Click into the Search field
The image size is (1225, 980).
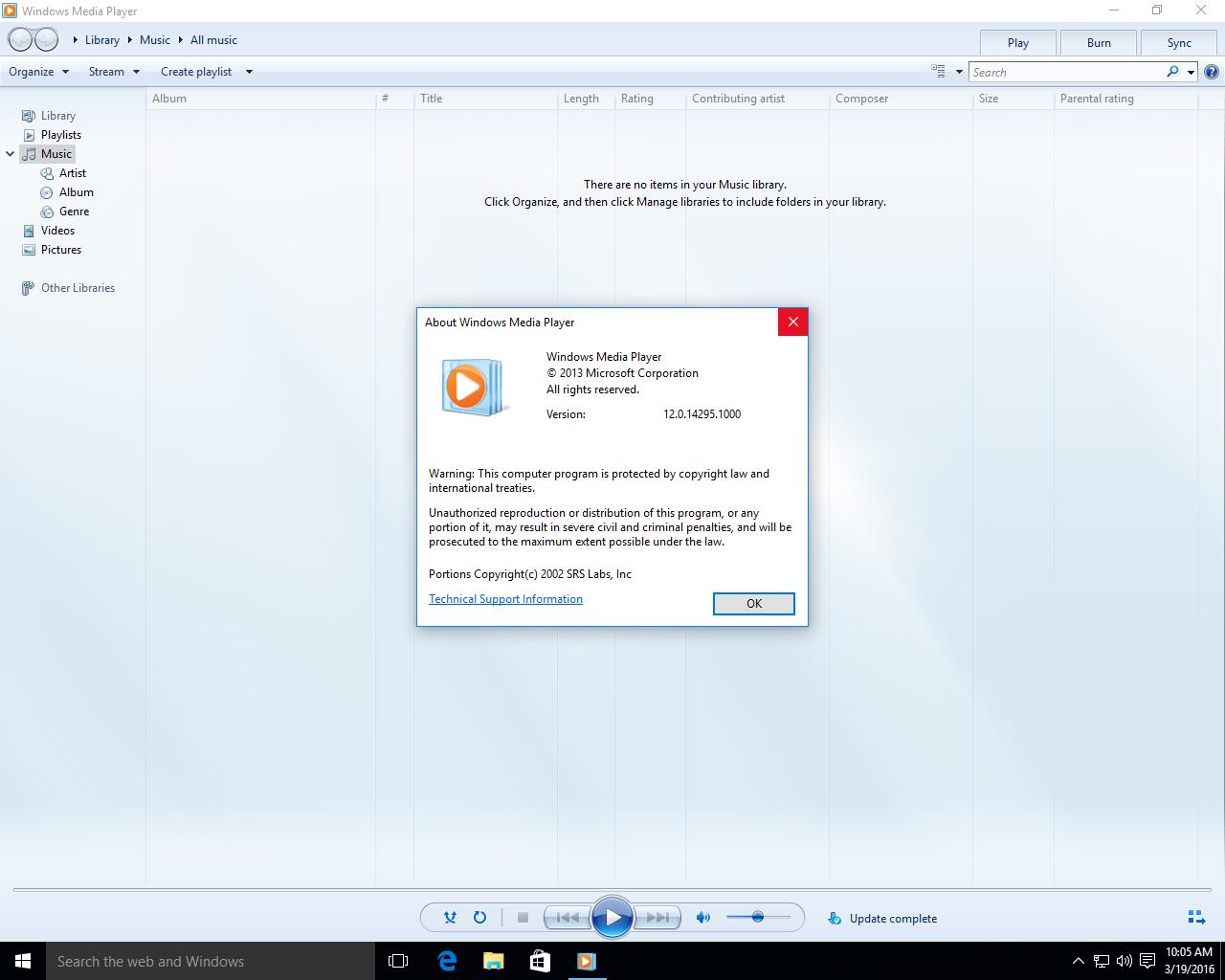(x=1066, y=72)
